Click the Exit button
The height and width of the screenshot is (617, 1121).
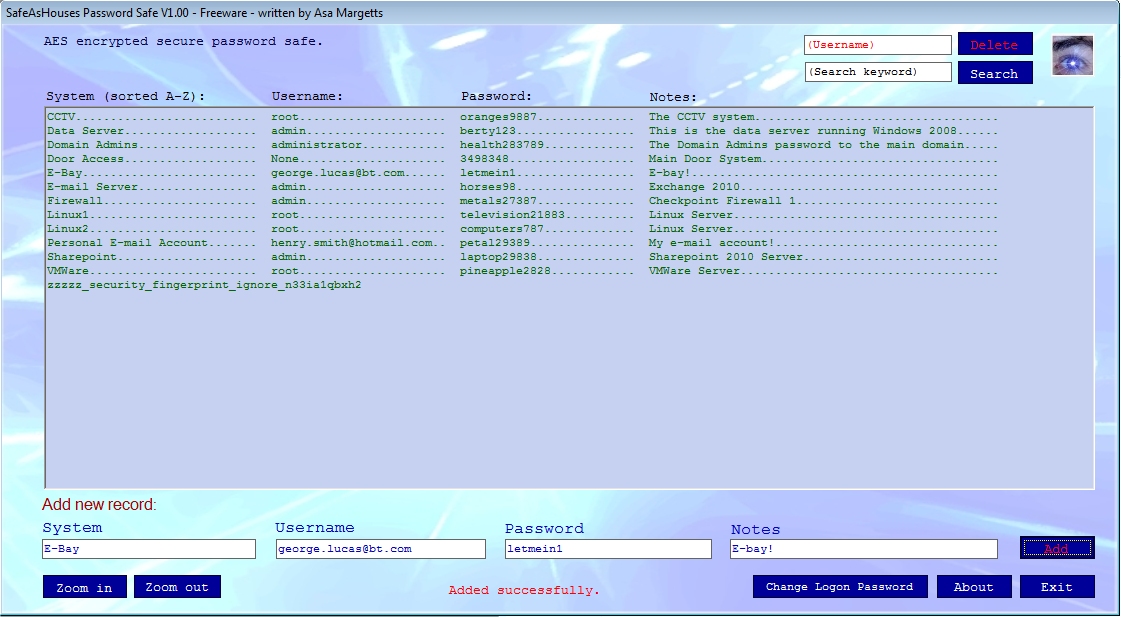(1057, 587)
